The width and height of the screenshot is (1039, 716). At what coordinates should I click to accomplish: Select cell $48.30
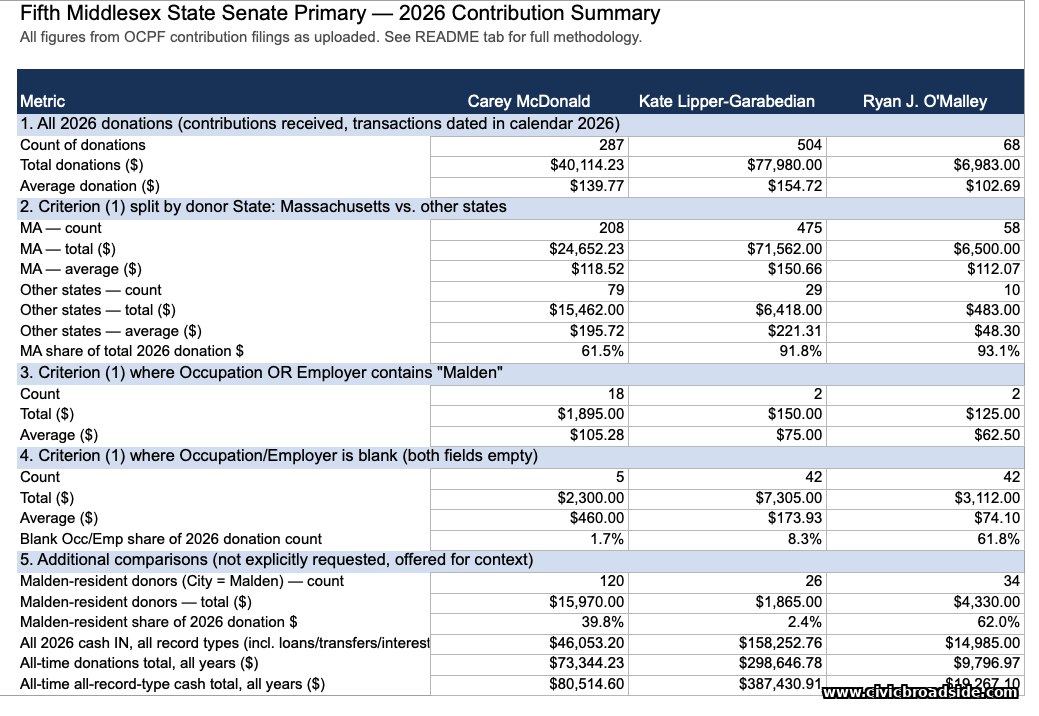(x=925, y=332)
